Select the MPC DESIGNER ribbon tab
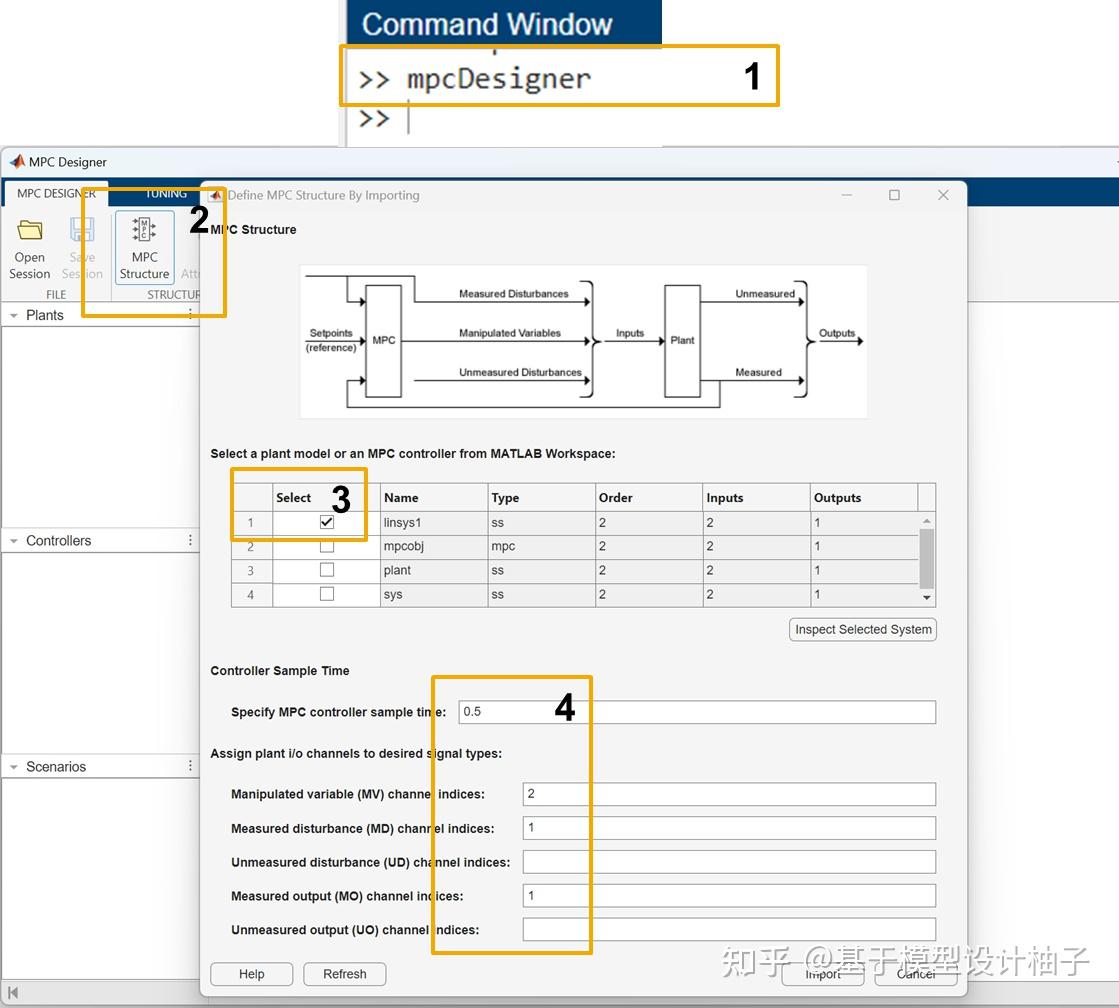The width and height of the screenshot is (1119, 1008). point(54,193)
